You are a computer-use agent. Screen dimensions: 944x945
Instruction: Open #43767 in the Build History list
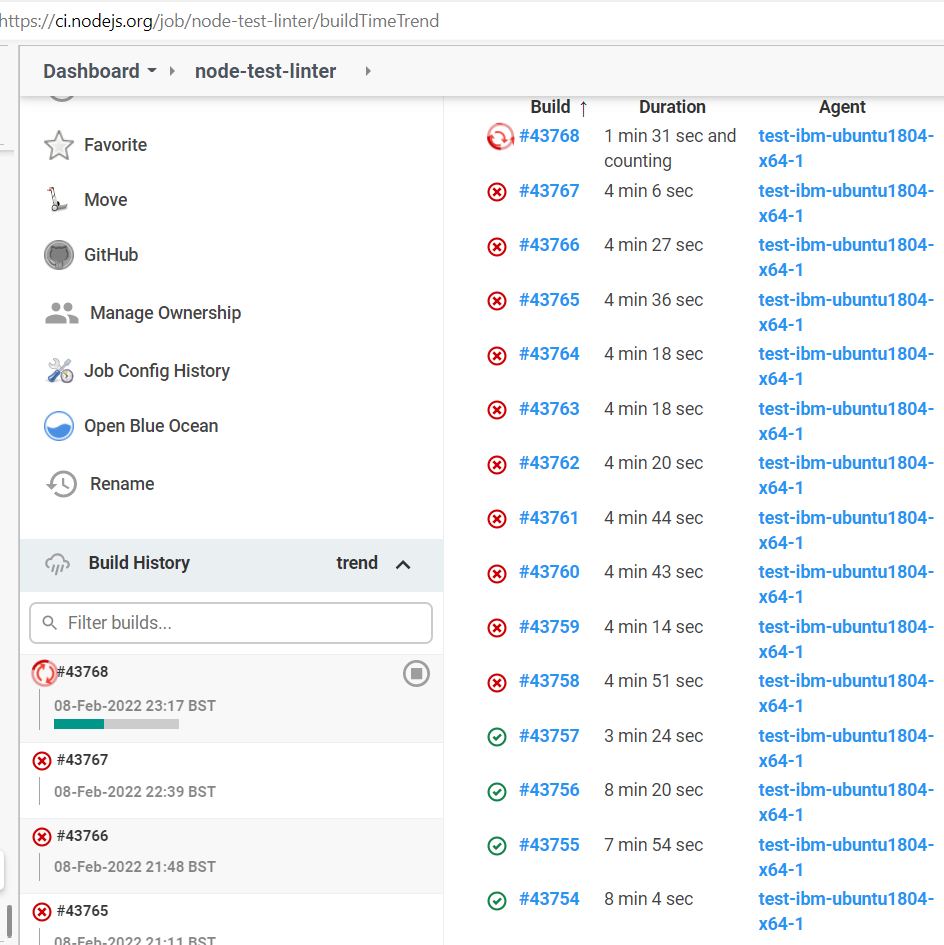82,760
